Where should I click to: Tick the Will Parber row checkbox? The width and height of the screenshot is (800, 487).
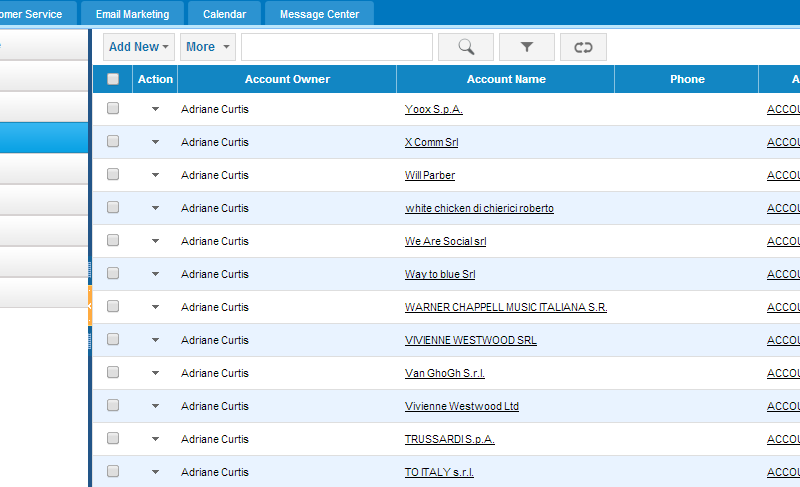(113, 174)
